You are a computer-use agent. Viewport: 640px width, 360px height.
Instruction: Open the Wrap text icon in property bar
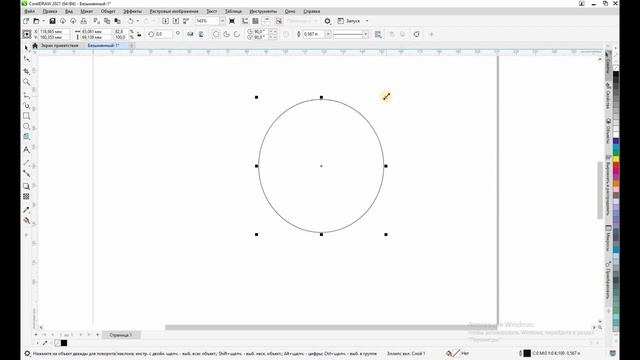[378, 34]
